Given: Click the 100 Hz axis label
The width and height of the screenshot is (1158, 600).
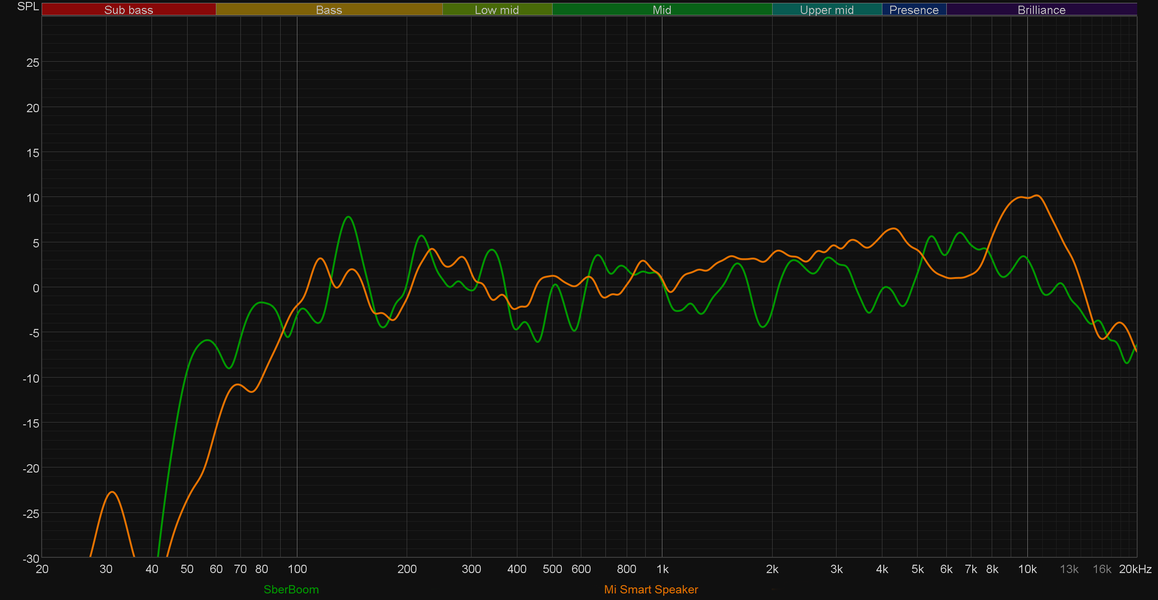Looking at the screenshot, I should coord(297,569).
